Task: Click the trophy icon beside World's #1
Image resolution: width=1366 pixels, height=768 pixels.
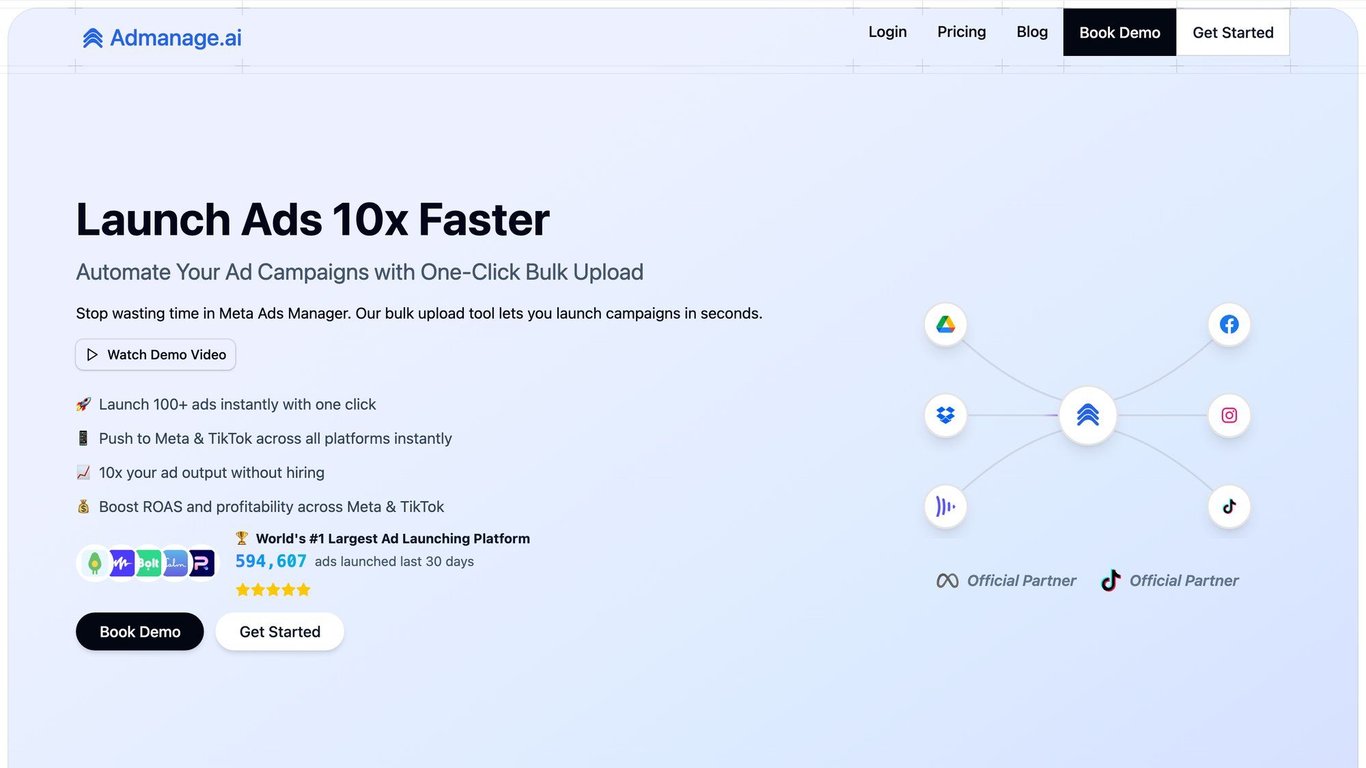Action: (x=242, y=538)
